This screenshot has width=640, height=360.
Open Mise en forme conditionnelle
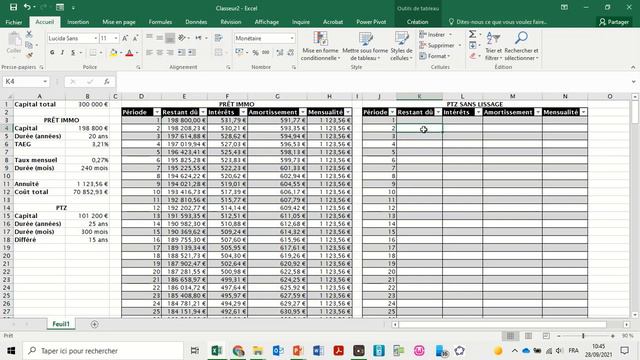tap(320, 46)
